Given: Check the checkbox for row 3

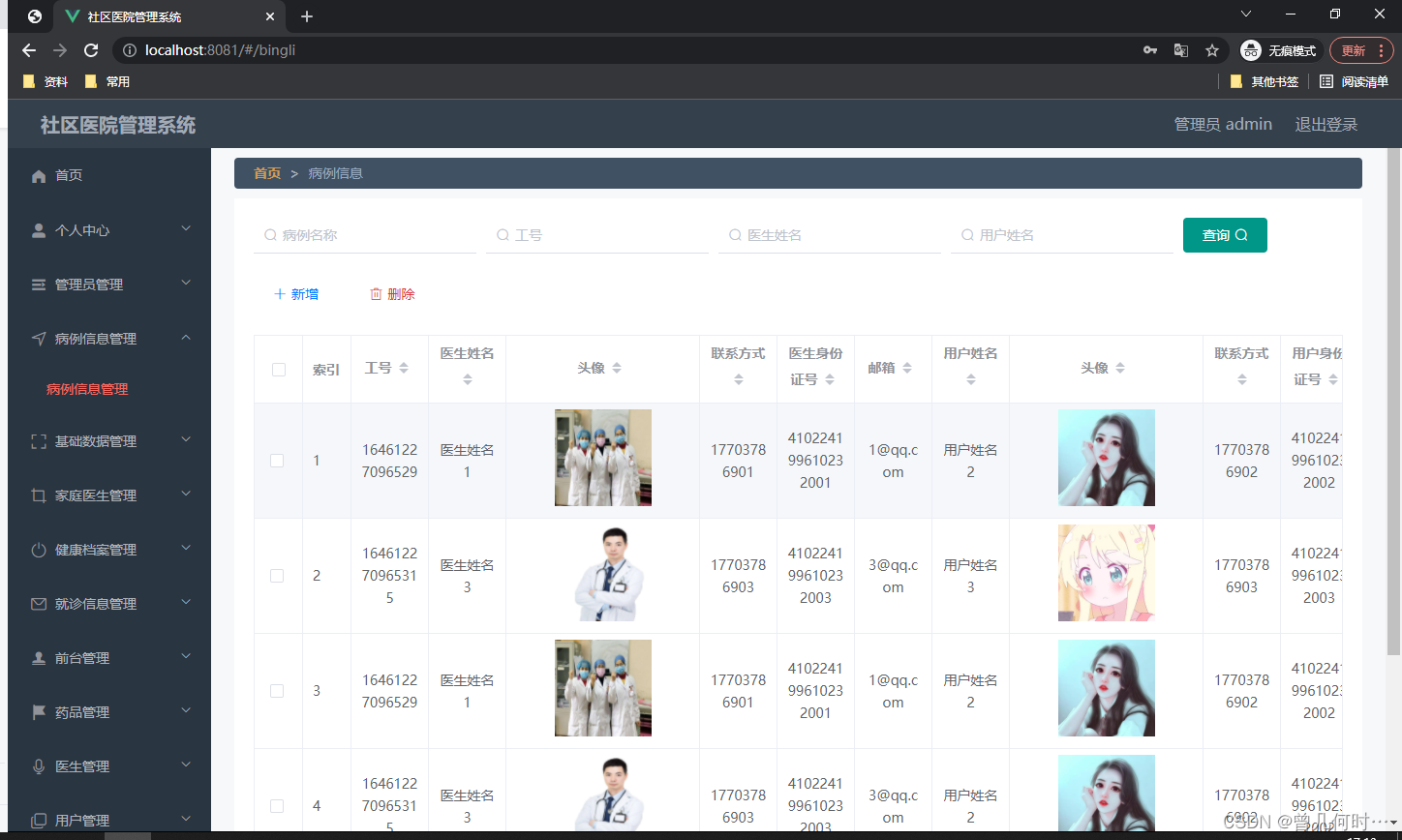Looking at the screenshot, I should pyautogui.click(x=277, y=690).
